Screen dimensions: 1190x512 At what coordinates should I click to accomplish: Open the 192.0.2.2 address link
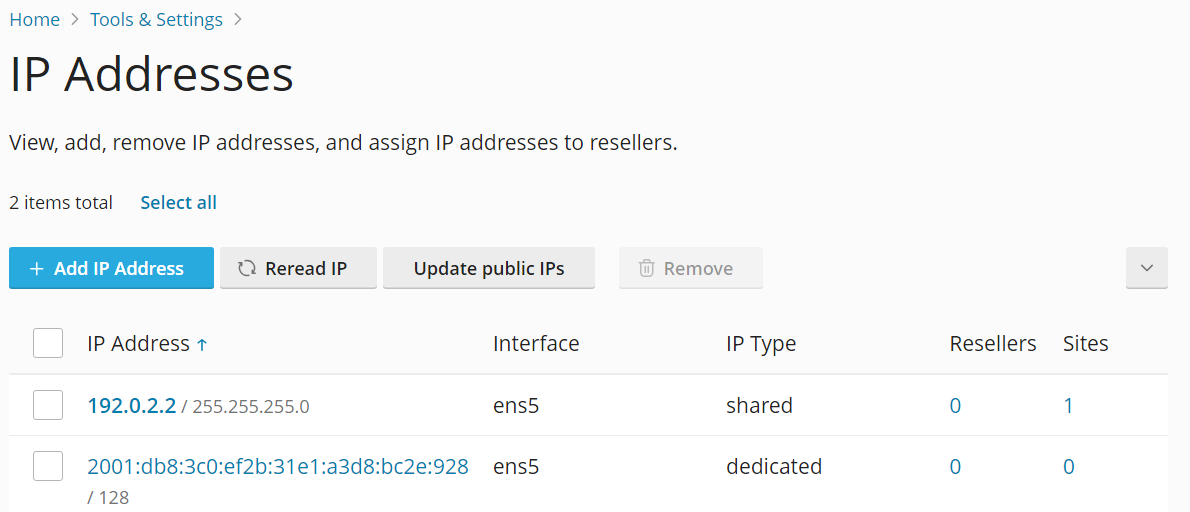(132, 406)
